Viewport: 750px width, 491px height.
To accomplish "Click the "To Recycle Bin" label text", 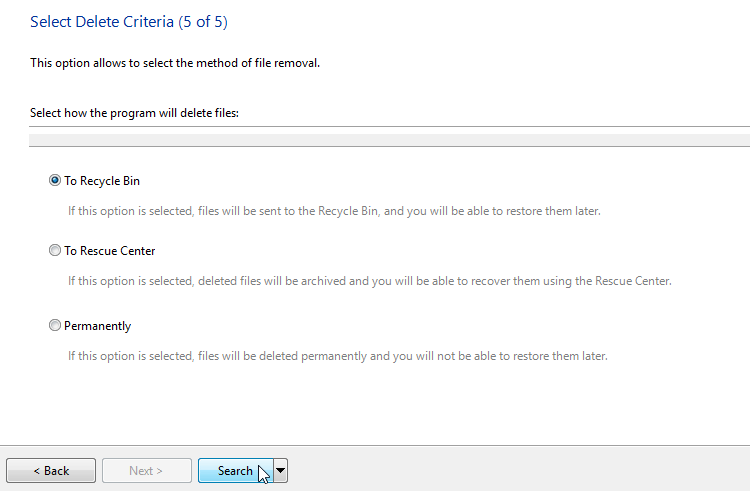I will pyautogui.click(x=102, y=181).
